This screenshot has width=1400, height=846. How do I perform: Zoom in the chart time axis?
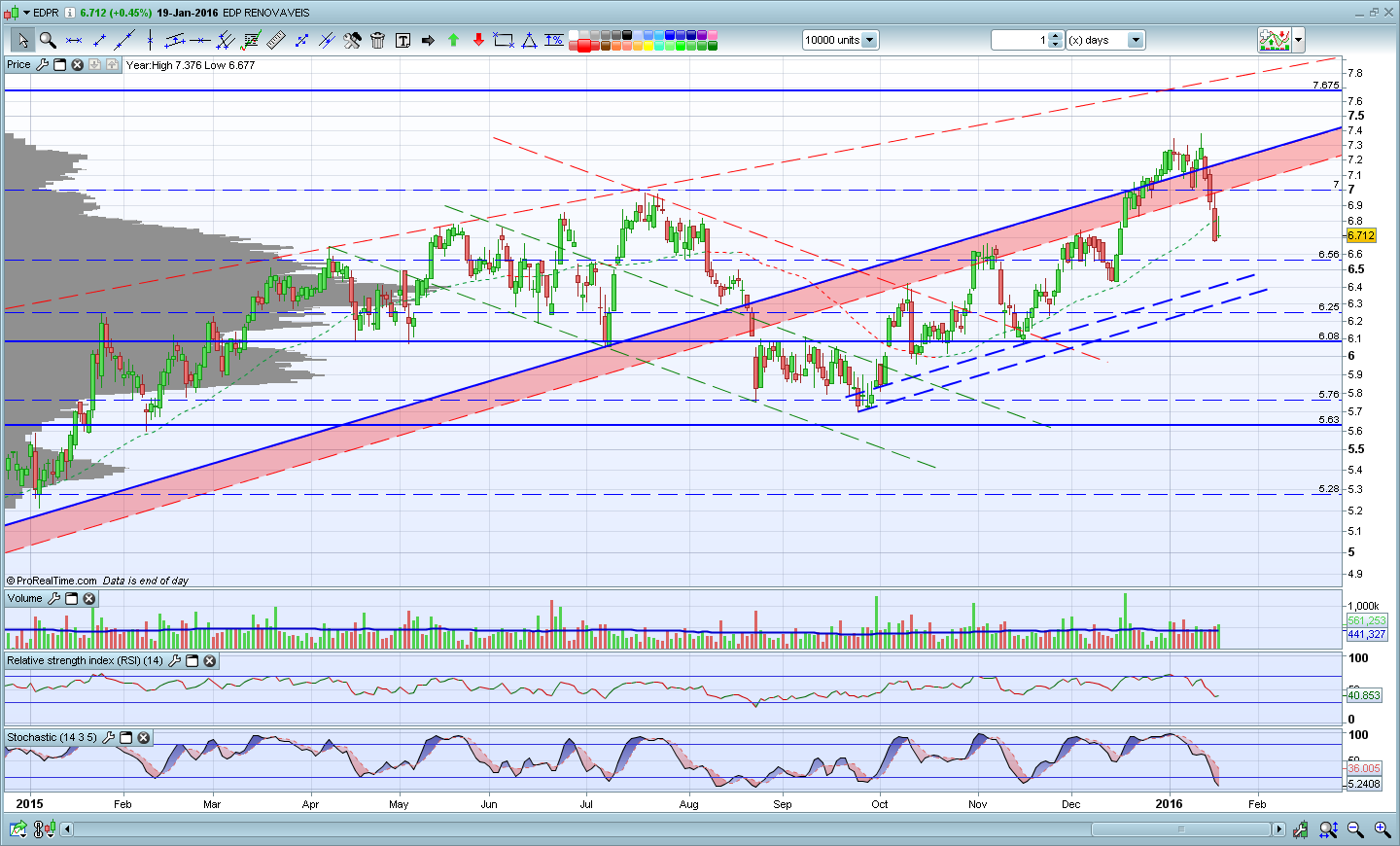pos(1382,829)
